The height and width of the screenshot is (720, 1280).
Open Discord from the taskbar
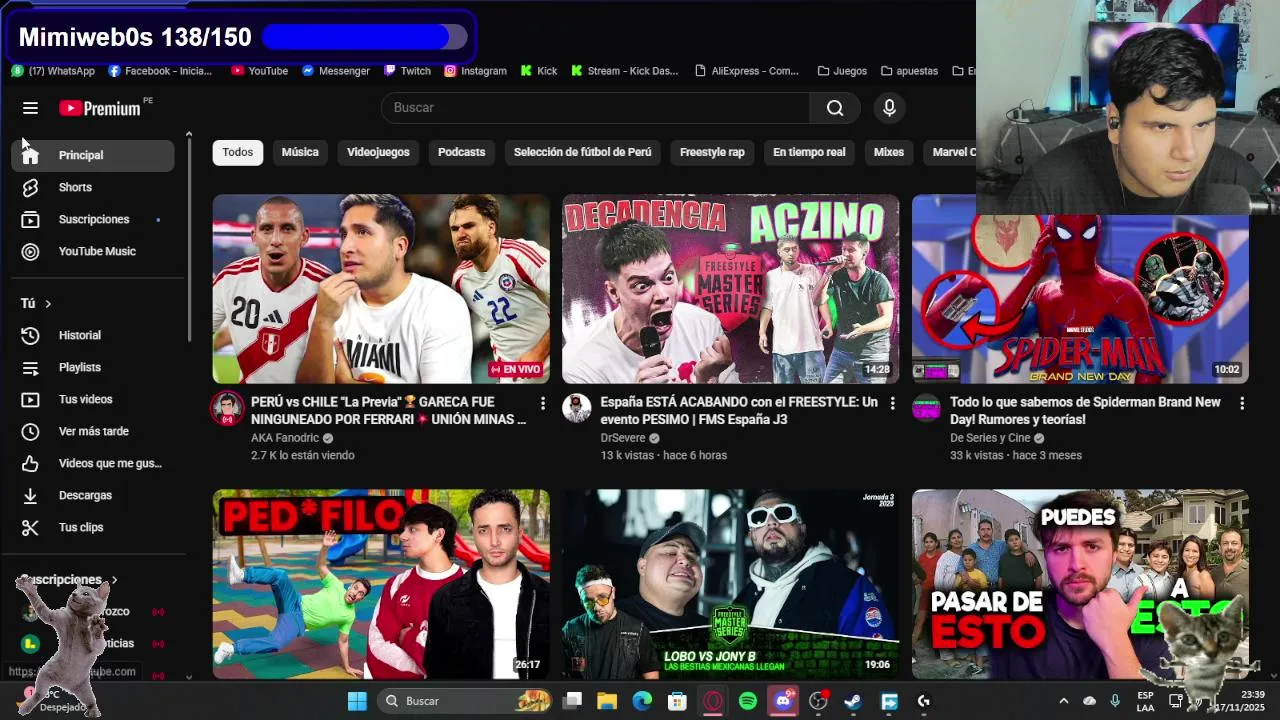coord(782,701)
